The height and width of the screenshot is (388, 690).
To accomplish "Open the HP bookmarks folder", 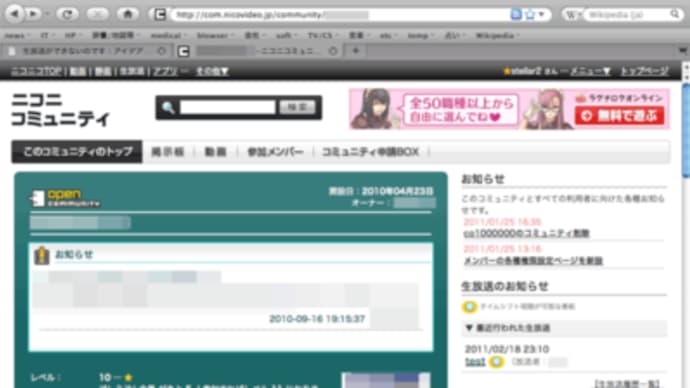I will (x=73, y=35).
